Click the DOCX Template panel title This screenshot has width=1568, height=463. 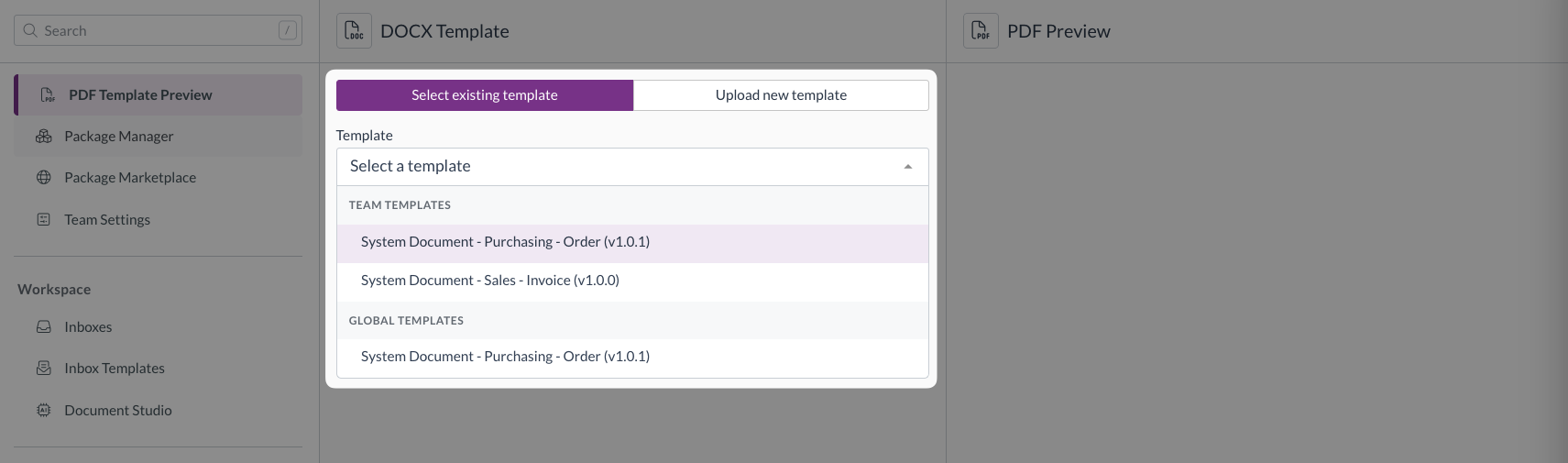point(444,31)
